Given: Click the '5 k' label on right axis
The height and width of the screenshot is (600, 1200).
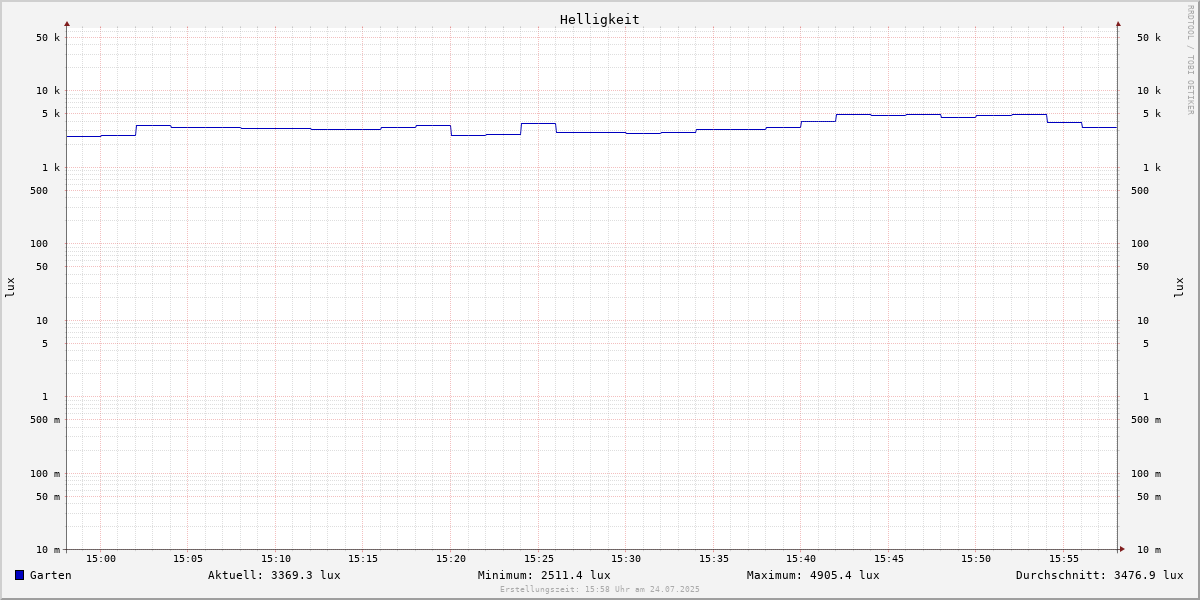Looking at the screenshot, I should tap(1152, 114).
